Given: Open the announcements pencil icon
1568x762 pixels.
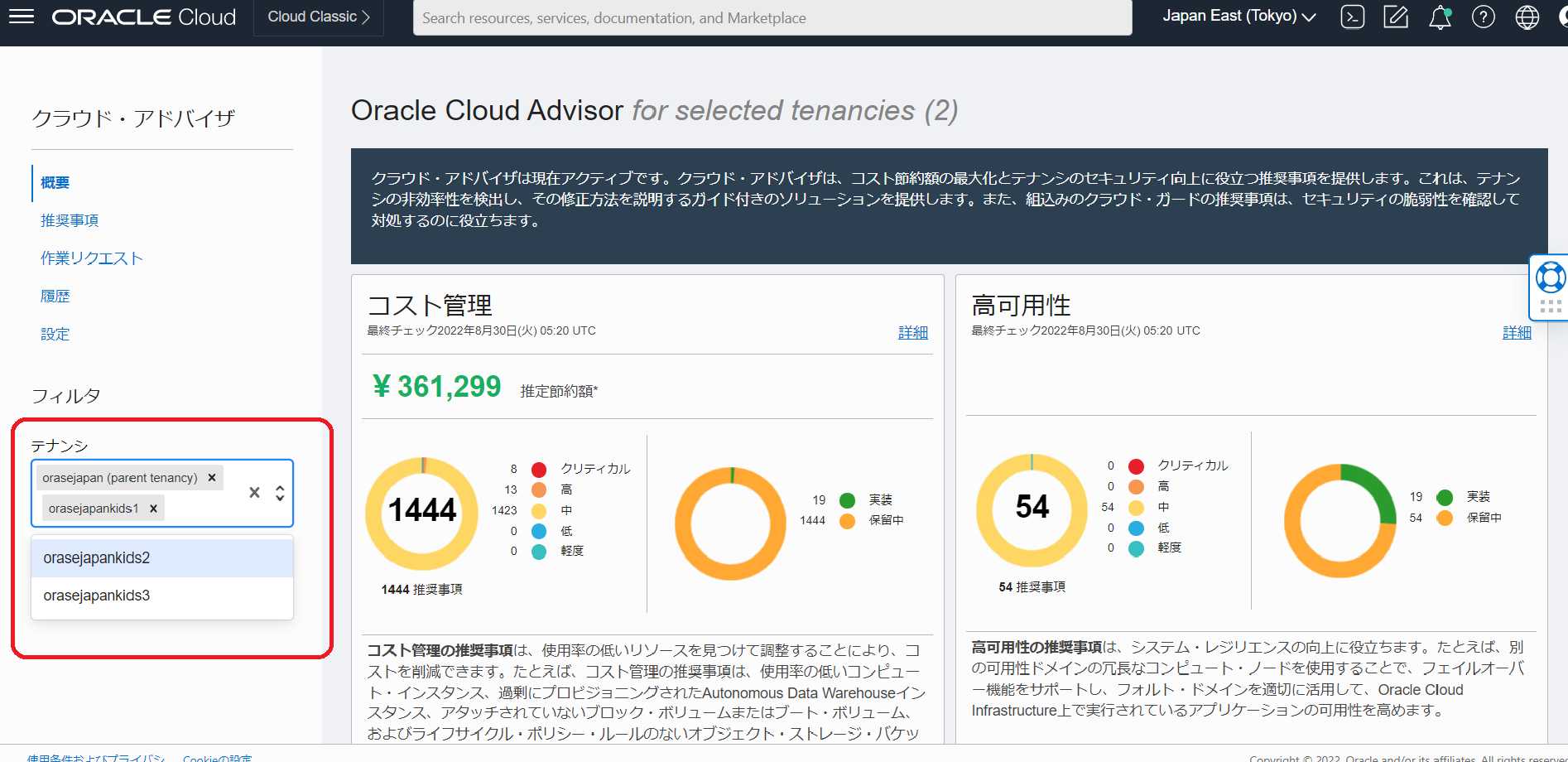Looking at the screenshot, I should coord(1396,17).
